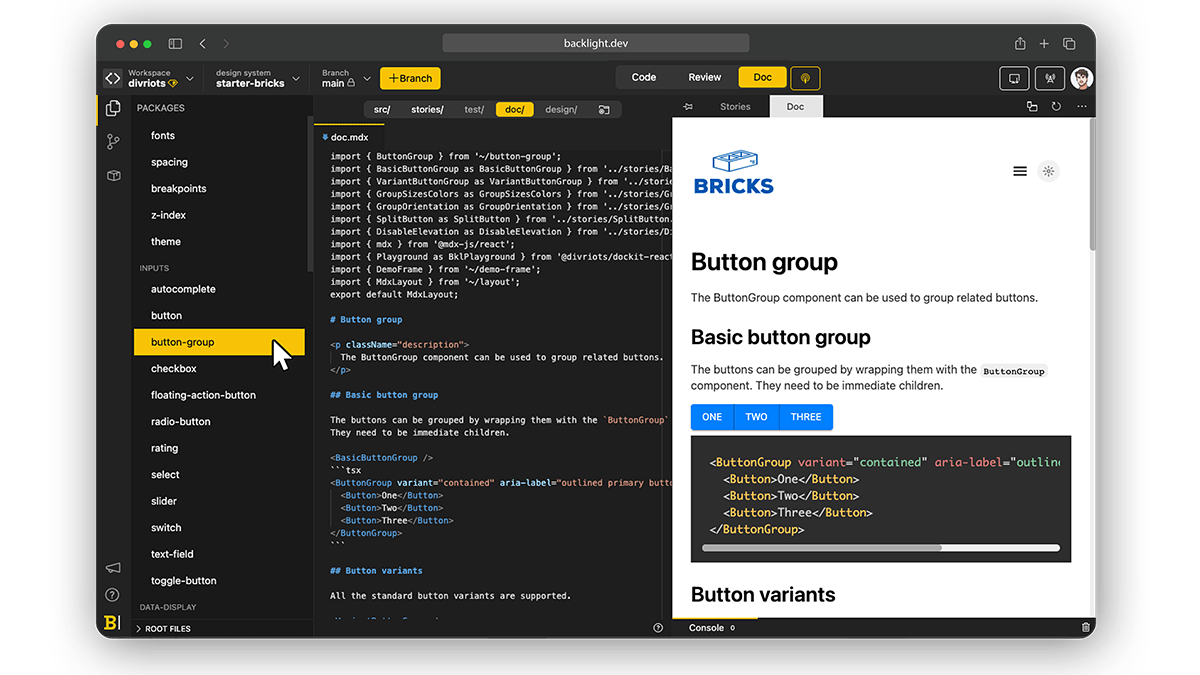The image size is (1200, 675).
Task: Open the hamburger menu in Bricks doc
Action: click(1020, 171)
